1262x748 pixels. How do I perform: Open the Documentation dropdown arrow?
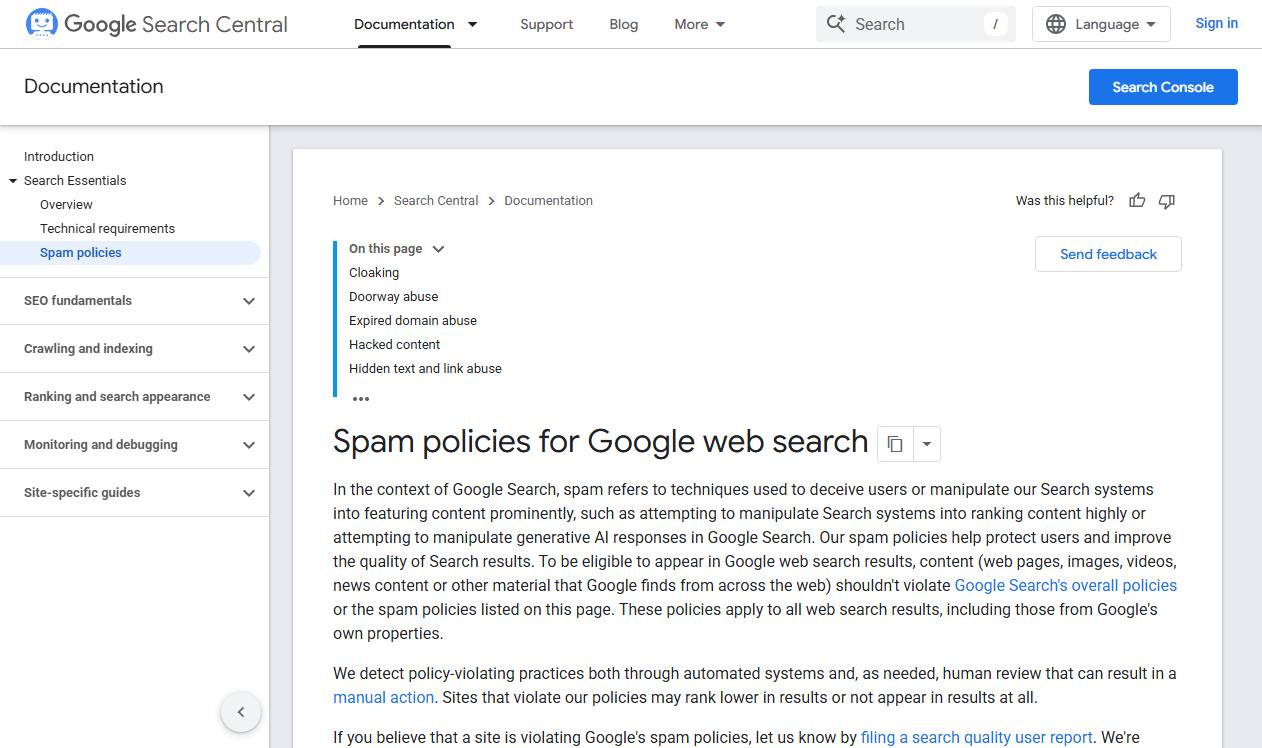click(x=473, y=24)
